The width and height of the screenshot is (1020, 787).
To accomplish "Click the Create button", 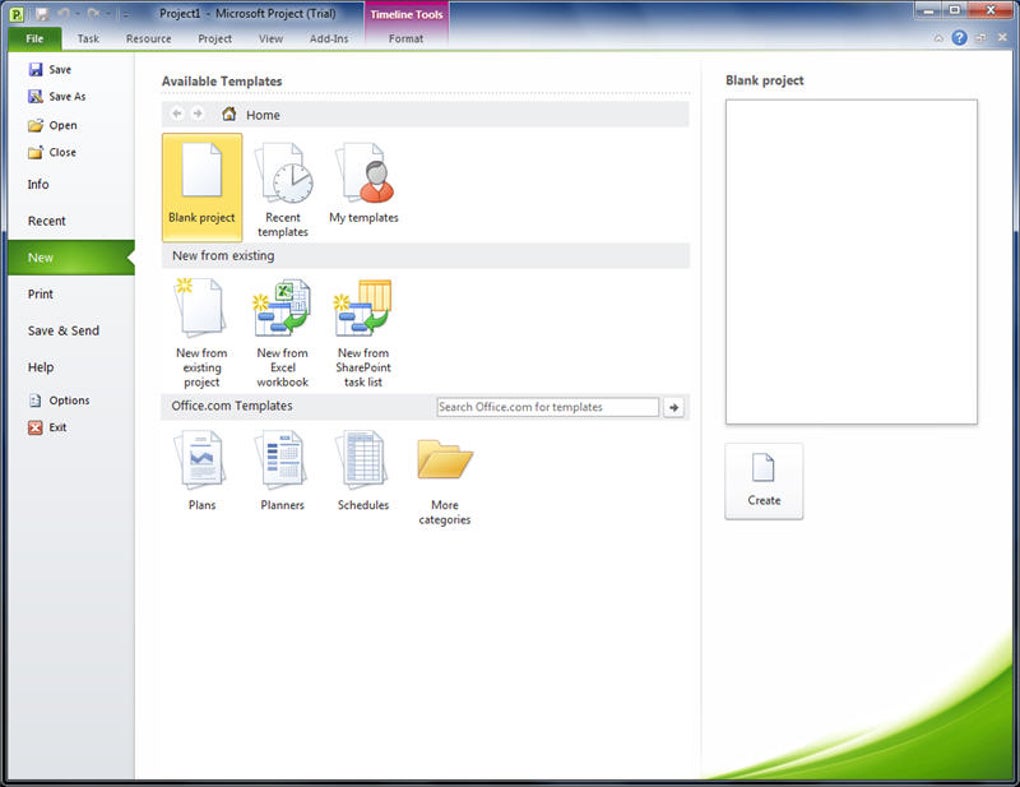I will 764,481.
